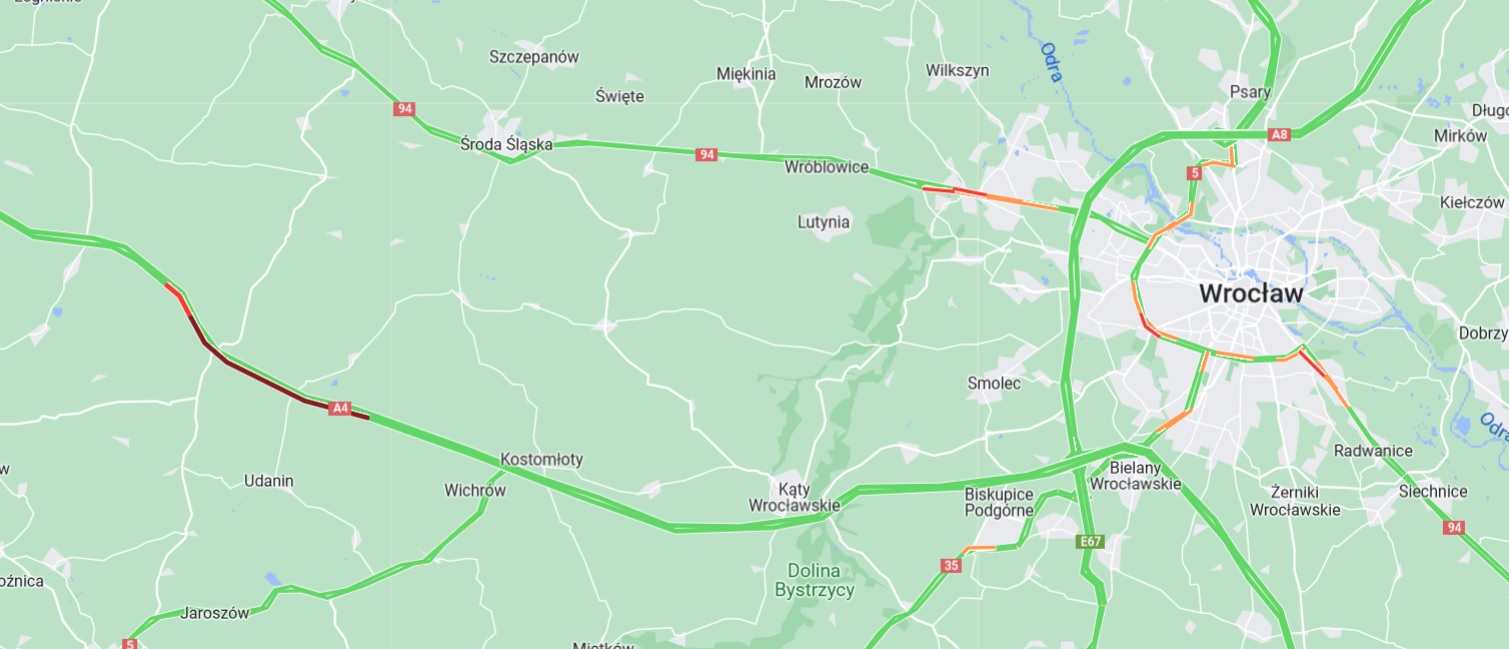Click the Wrocław city label
Image resolution: width=1509 pixels, height=649 pixels.
pyautogui.click(x=1251, y=294)
